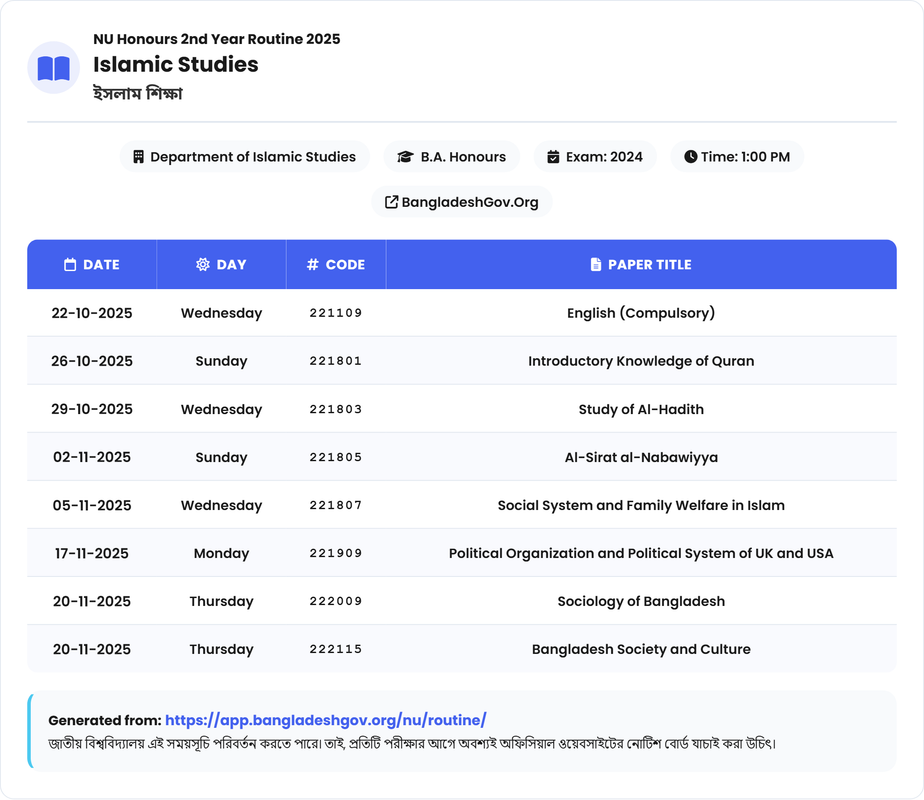Click the calendar-check icon beside Exam: 2024
The width and height of the screenshot is (924, 800).
[x=553, y=157]
